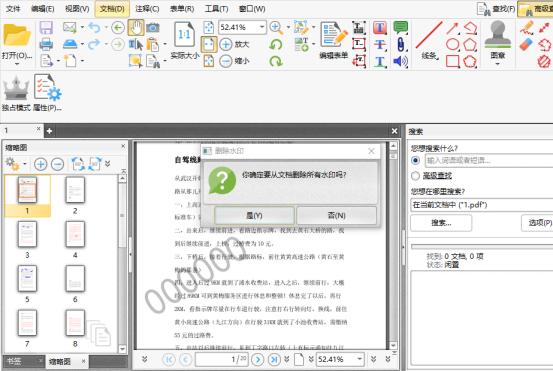Open the Document(D) menu
This screenshot has height=371, width=553.
click(x=112, y=9)
